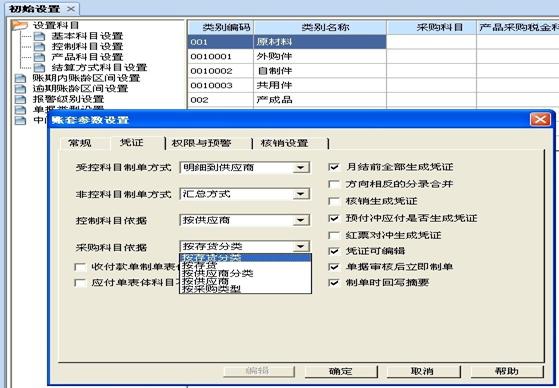The height and width of the screenshot is (388, 559).
Task: Enable 收付款单制单表体 checkbox
Action: point(80,267)
